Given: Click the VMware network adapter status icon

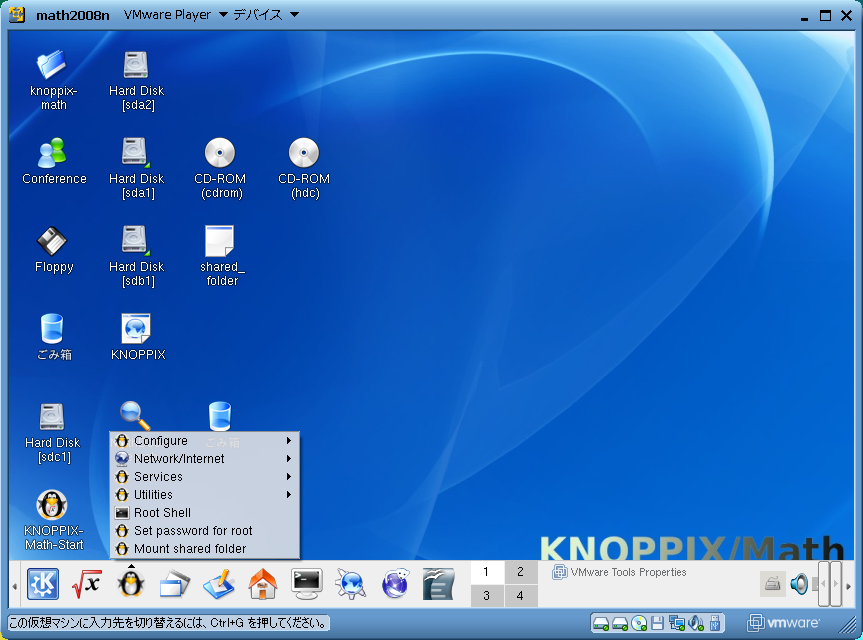Looking at the screenshot, I should 676,623.
